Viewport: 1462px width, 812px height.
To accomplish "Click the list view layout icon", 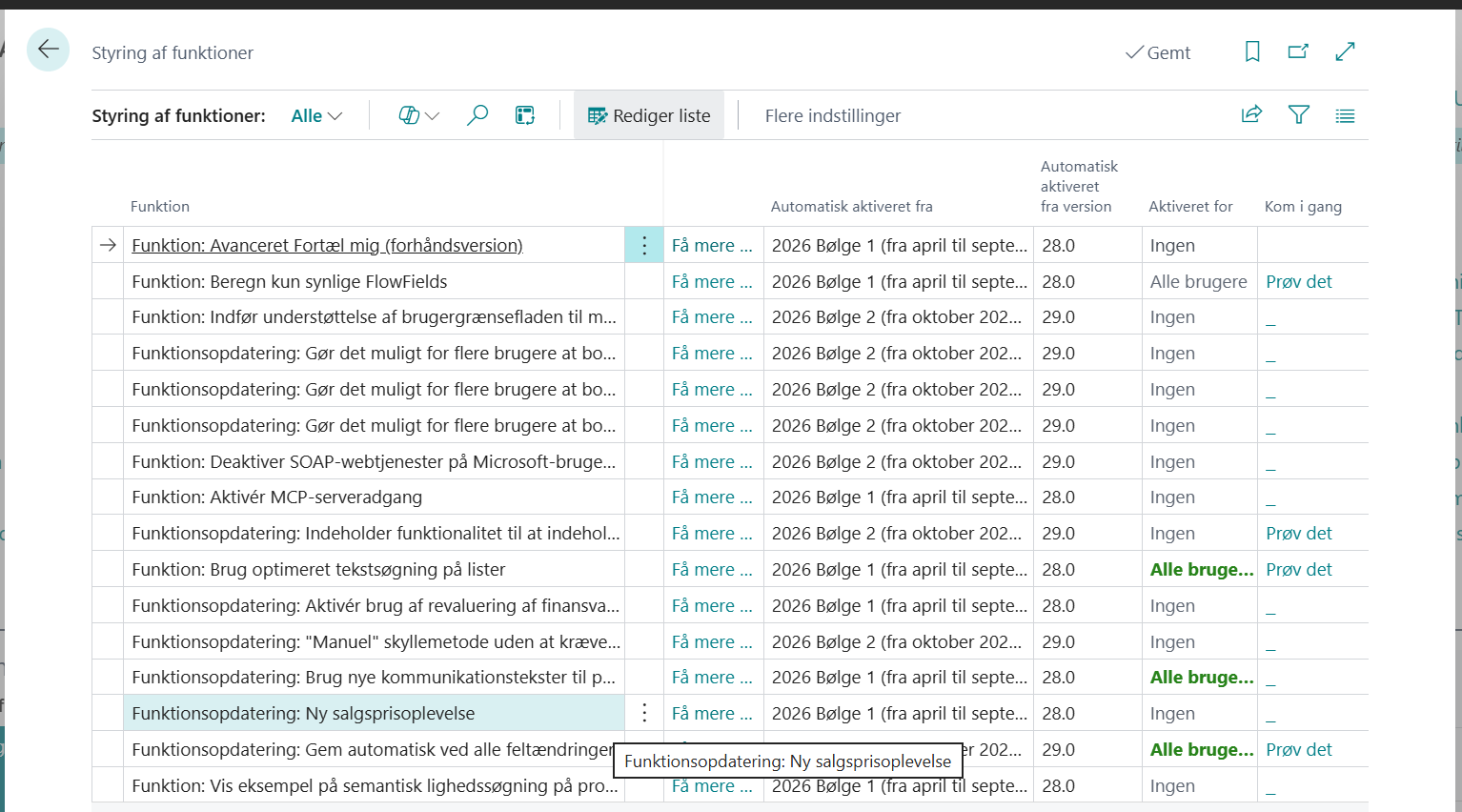I will coord(1345,116).
